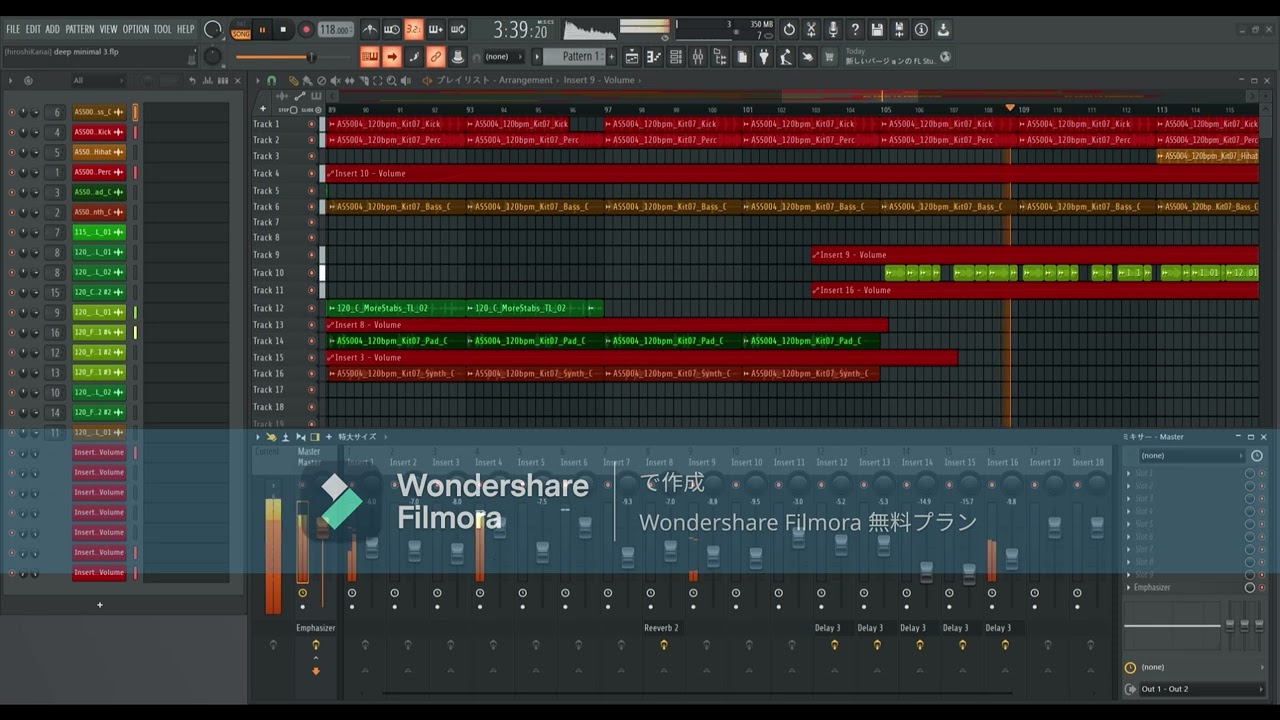Viewport: 1280px width, 720px height.
Task: Open the PATTERN menu
Action: [x=80, y=29]
